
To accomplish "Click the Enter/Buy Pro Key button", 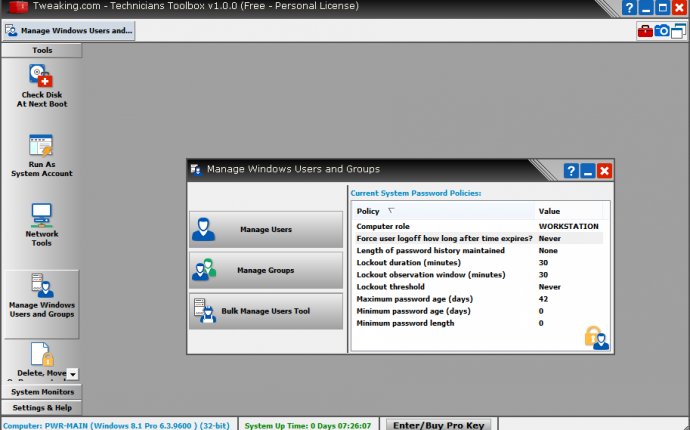I will pos(438,424).
